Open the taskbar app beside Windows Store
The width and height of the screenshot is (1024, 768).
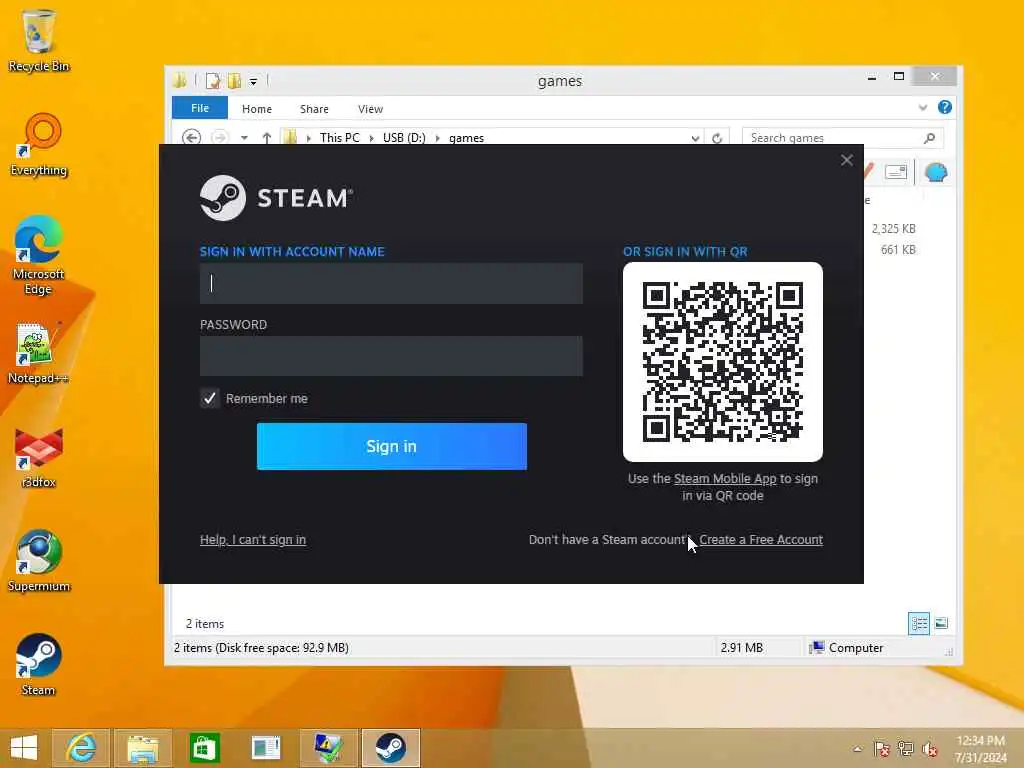266,748
